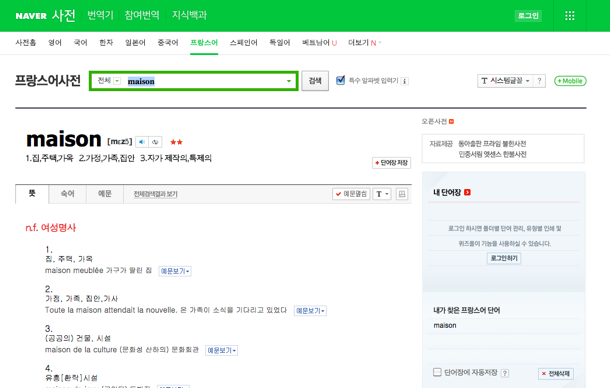Screen dimensions: 610x388
Task: Click the print/layout icon in the tab toolbar
Action: pyautogui.click(x=402, y=194)
